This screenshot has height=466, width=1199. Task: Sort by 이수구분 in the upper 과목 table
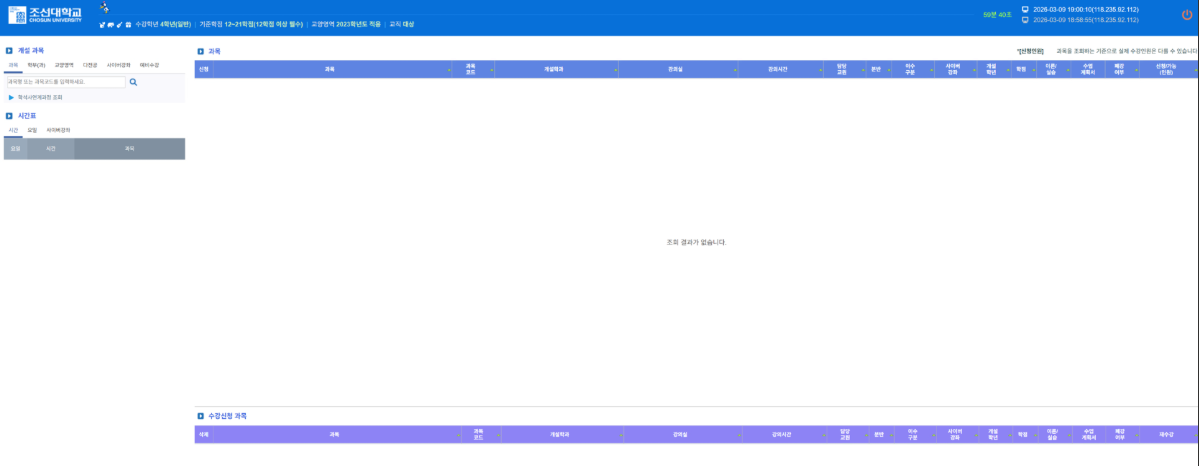[x=912, y=69]
